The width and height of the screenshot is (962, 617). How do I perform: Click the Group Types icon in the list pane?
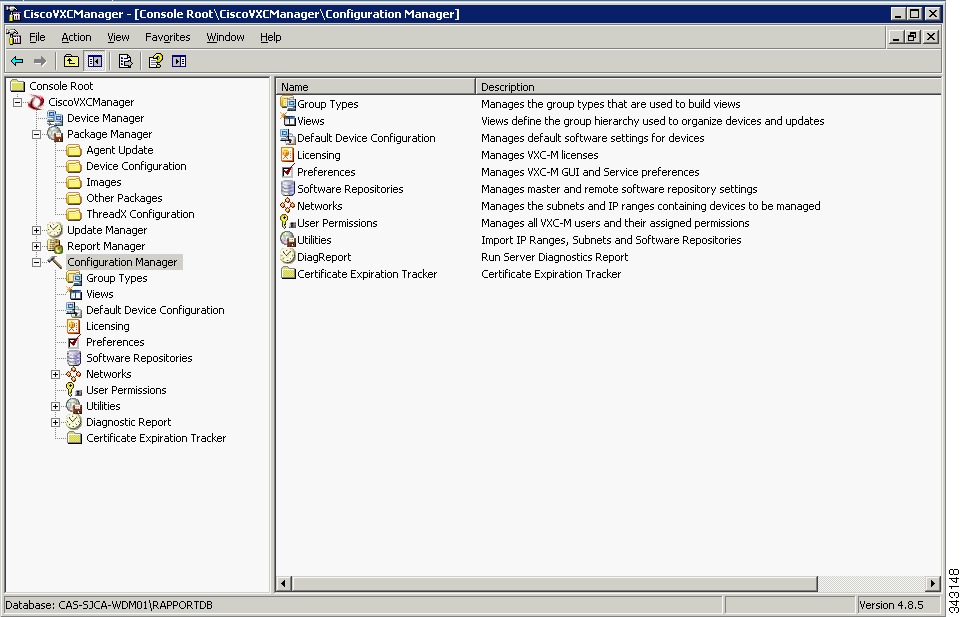(288, 104)
